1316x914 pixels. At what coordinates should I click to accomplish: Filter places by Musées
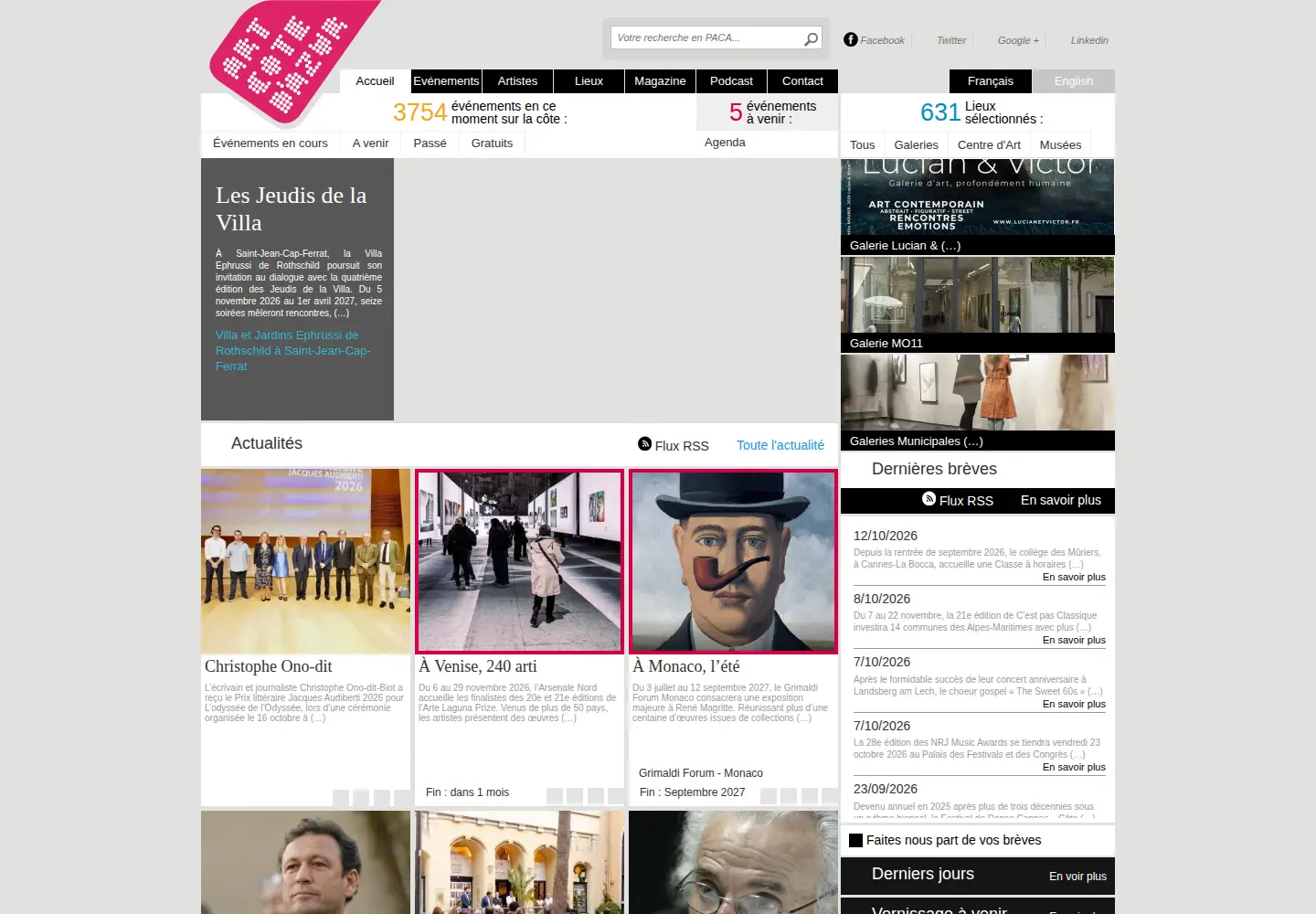click(1060, 145)
